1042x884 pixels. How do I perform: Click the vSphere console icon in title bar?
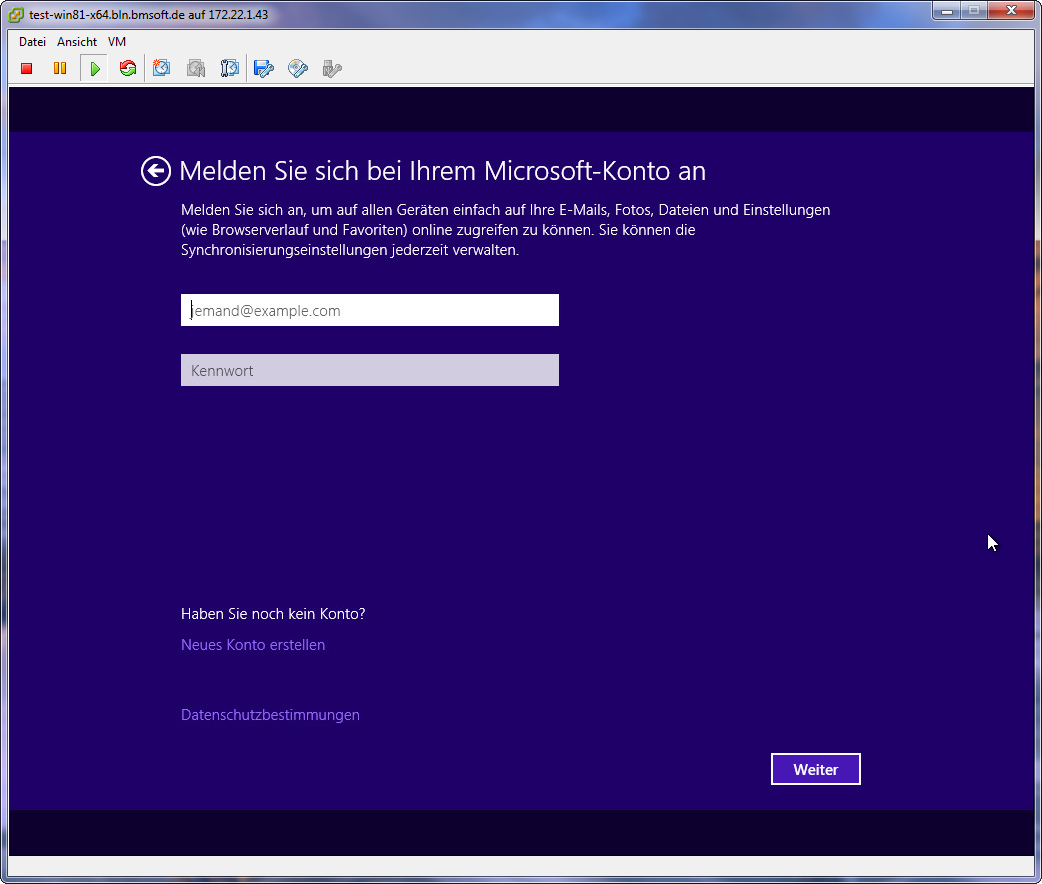(16, 15)
